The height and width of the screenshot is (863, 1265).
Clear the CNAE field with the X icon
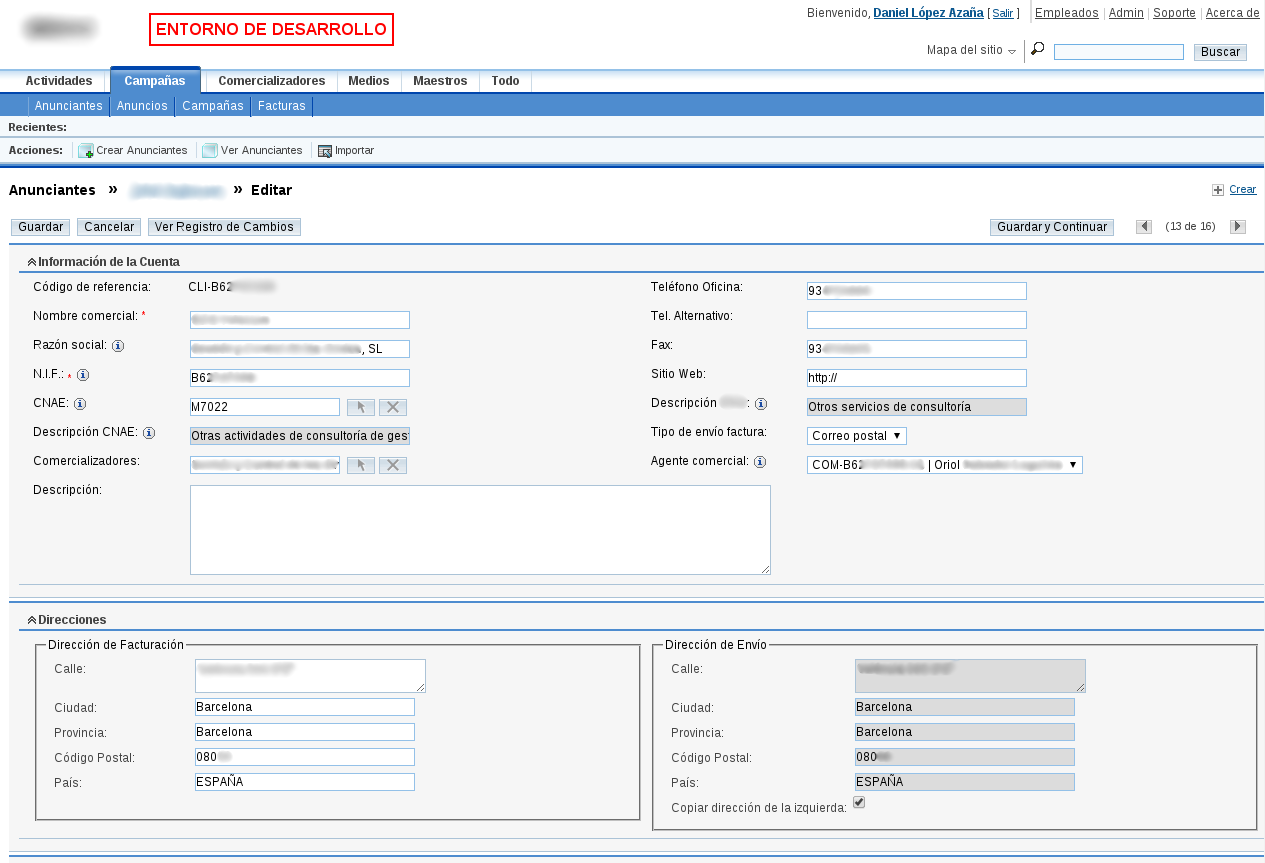(392, 407)
